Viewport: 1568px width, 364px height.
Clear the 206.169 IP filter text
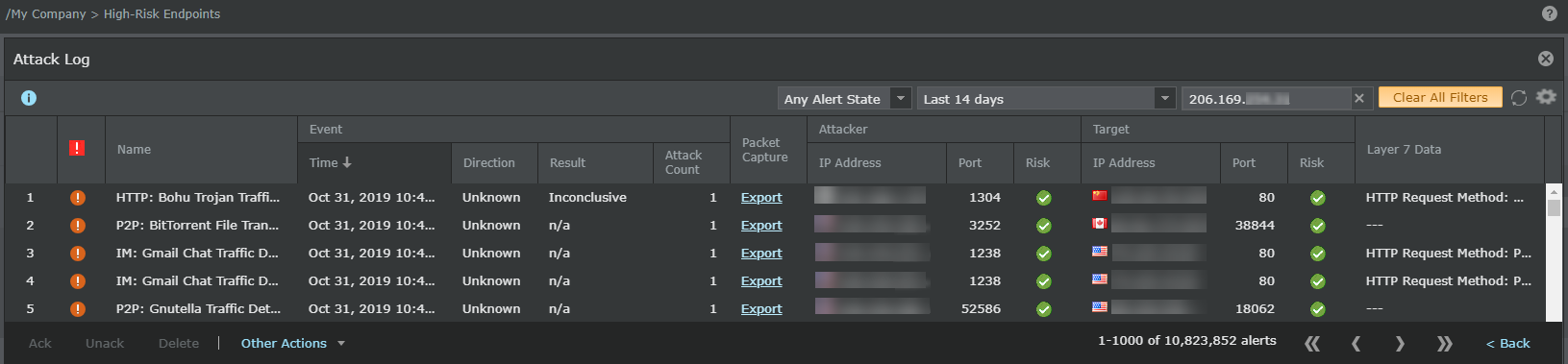(x=1359, y=98)
